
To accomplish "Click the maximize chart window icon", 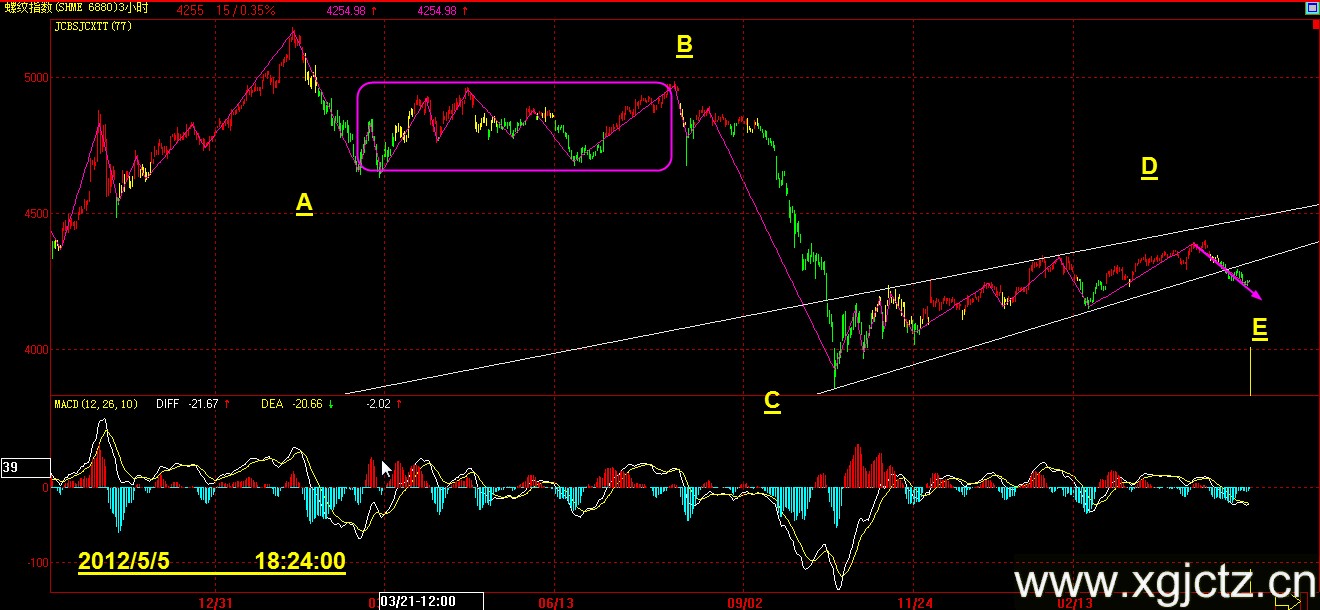I will [1312, 8].
